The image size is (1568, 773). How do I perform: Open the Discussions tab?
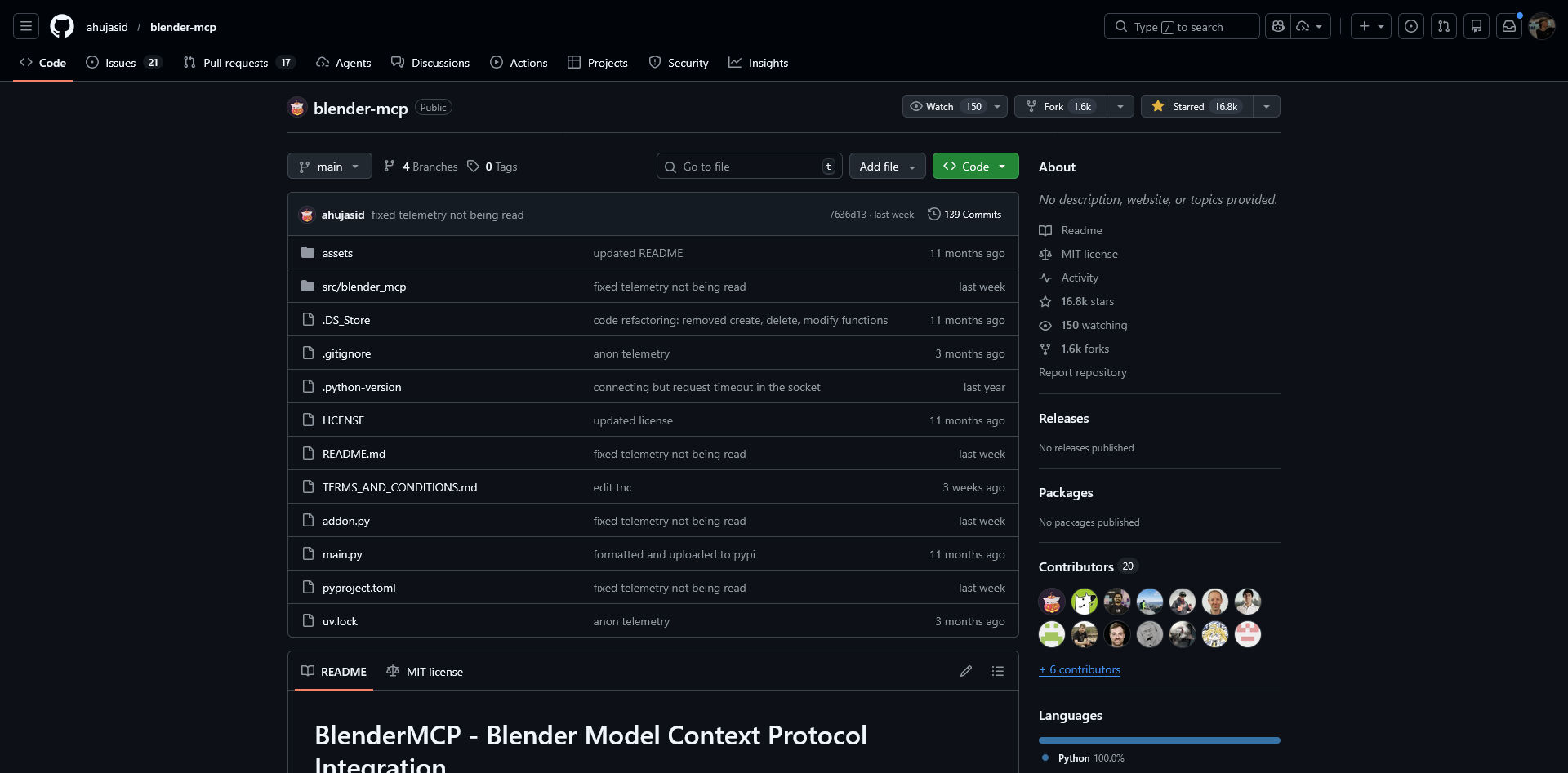click(x=430, y=63)
